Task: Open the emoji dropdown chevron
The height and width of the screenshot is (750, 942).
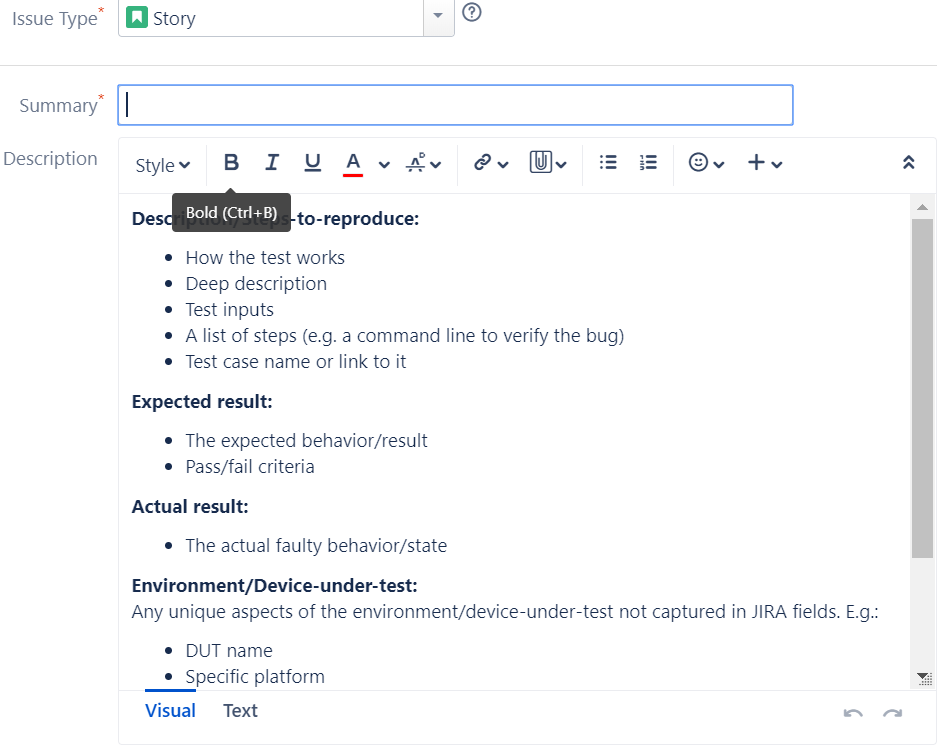Action: coord(719,165)
